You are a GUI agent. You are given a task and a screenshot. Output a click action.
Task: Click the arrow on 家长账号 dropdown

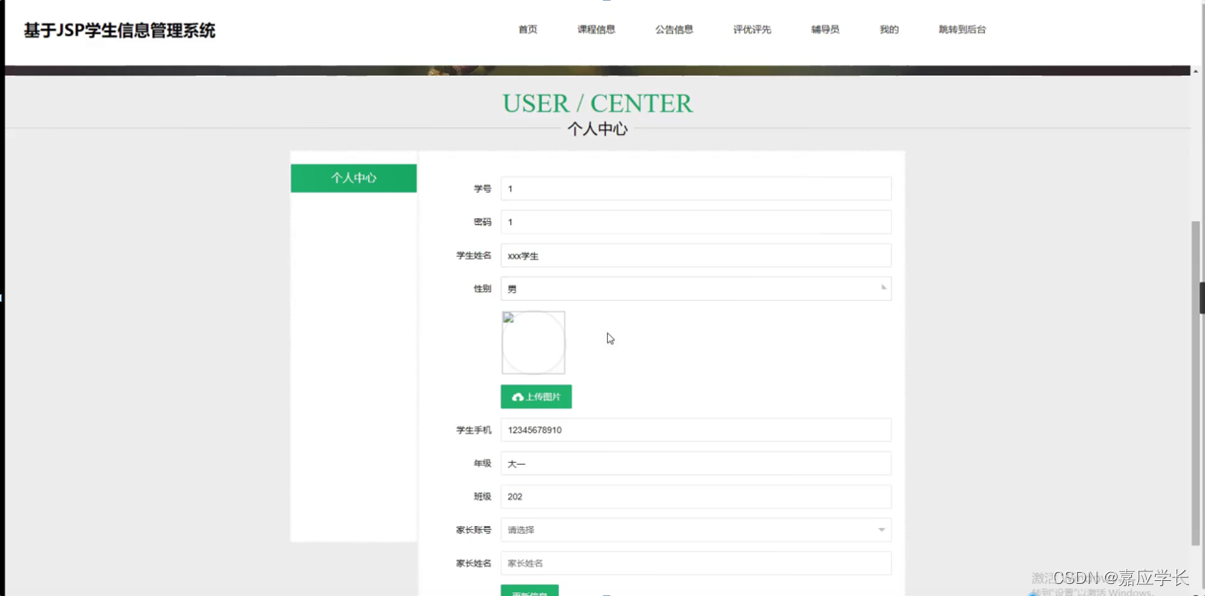(x=881, y=530)
